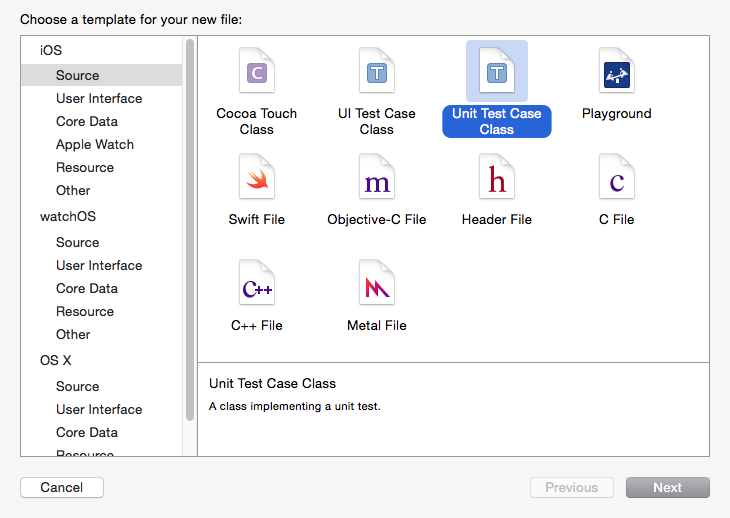Choose the Metal File template
This screenshot has width=730, height=518.
377,283
